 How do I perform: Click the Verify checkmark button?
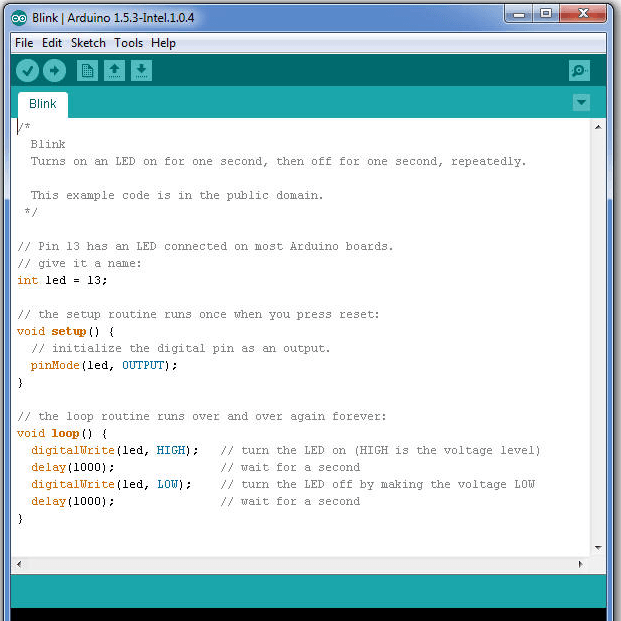27,71
